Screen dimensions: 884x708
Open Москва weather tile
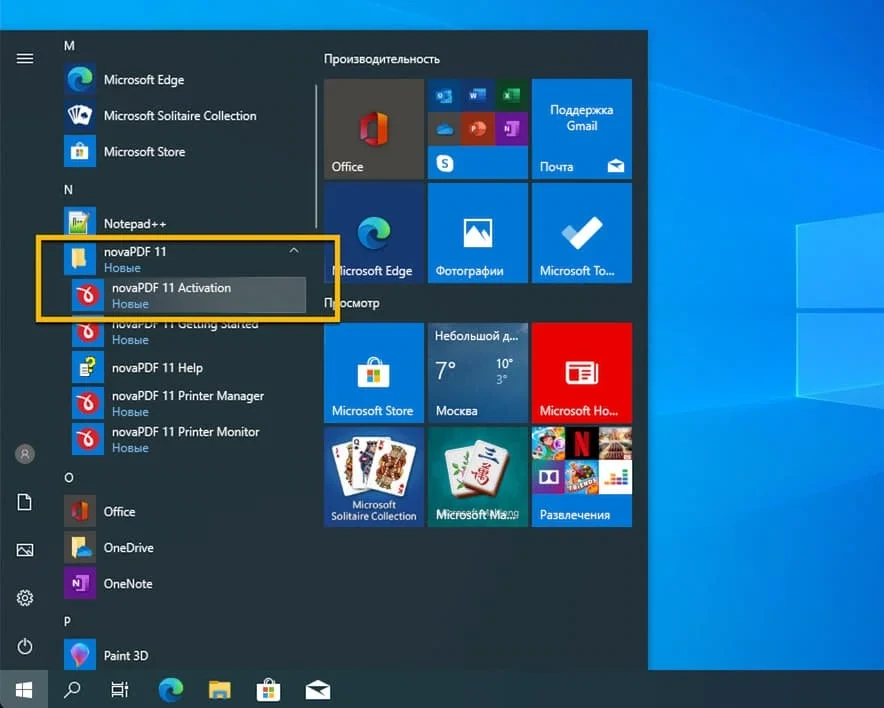(x=478, y=373)
